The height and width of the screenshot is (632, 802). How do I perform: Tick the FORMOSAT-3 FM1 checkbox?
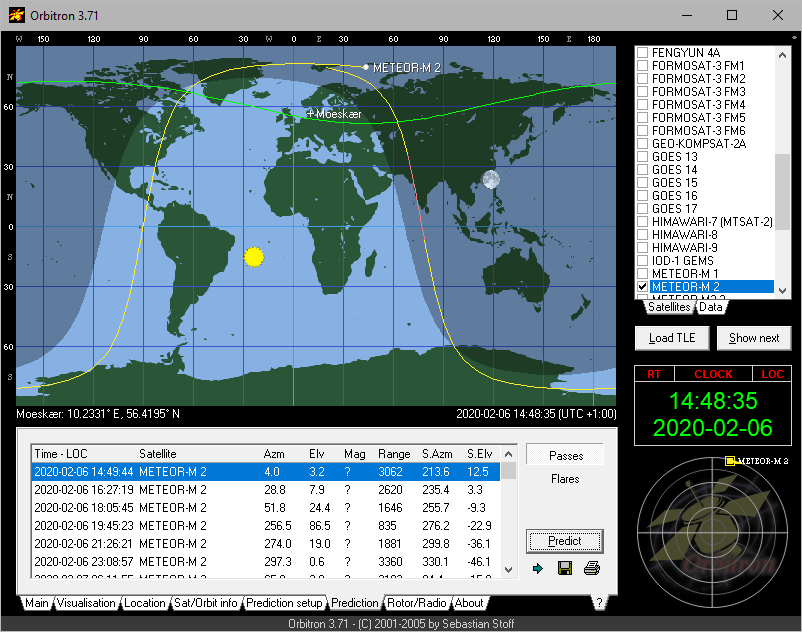(x=643, y=65)
